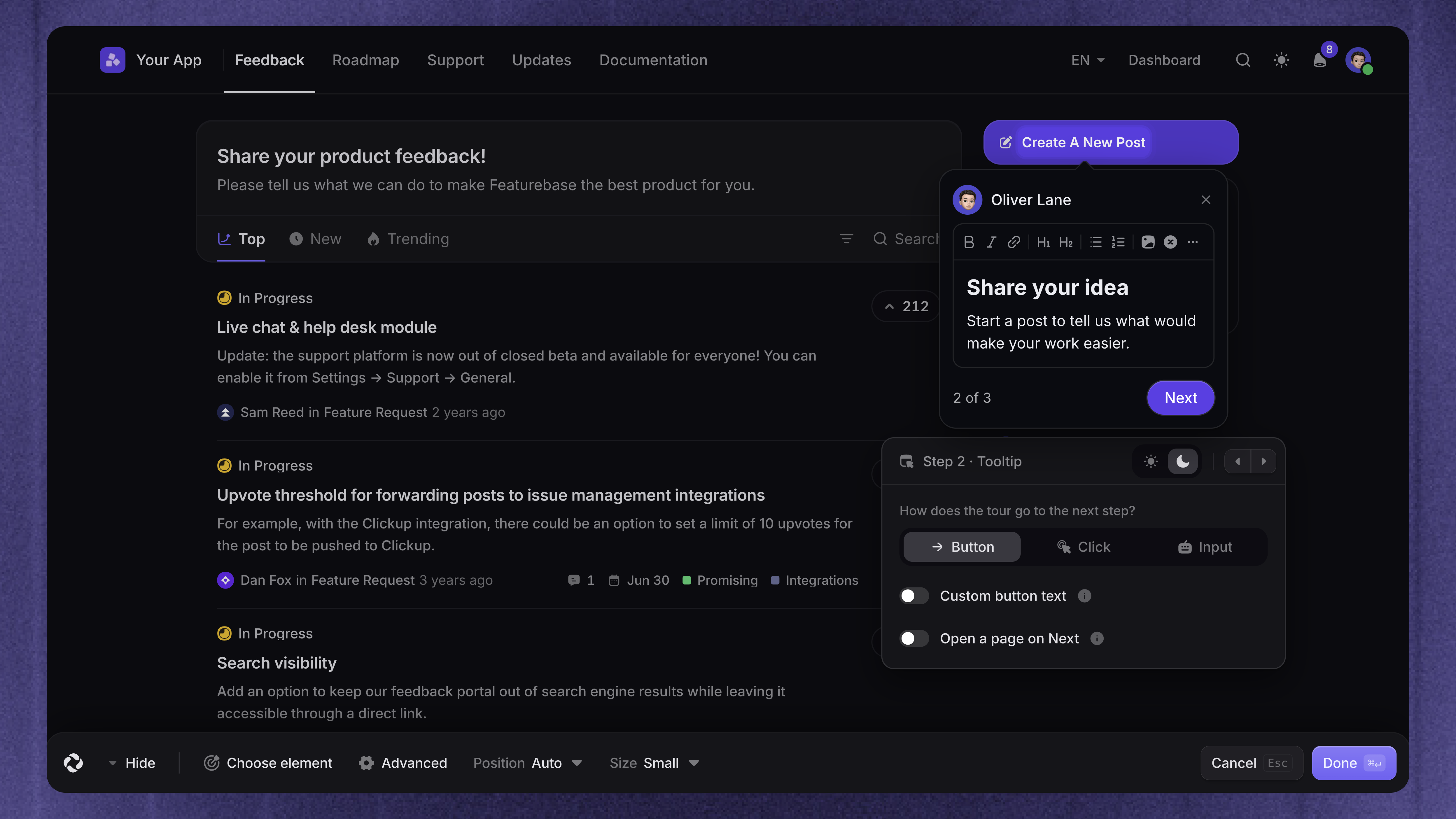Enable Custom button text toggle
1456x819 pixels.
point(914,596)
